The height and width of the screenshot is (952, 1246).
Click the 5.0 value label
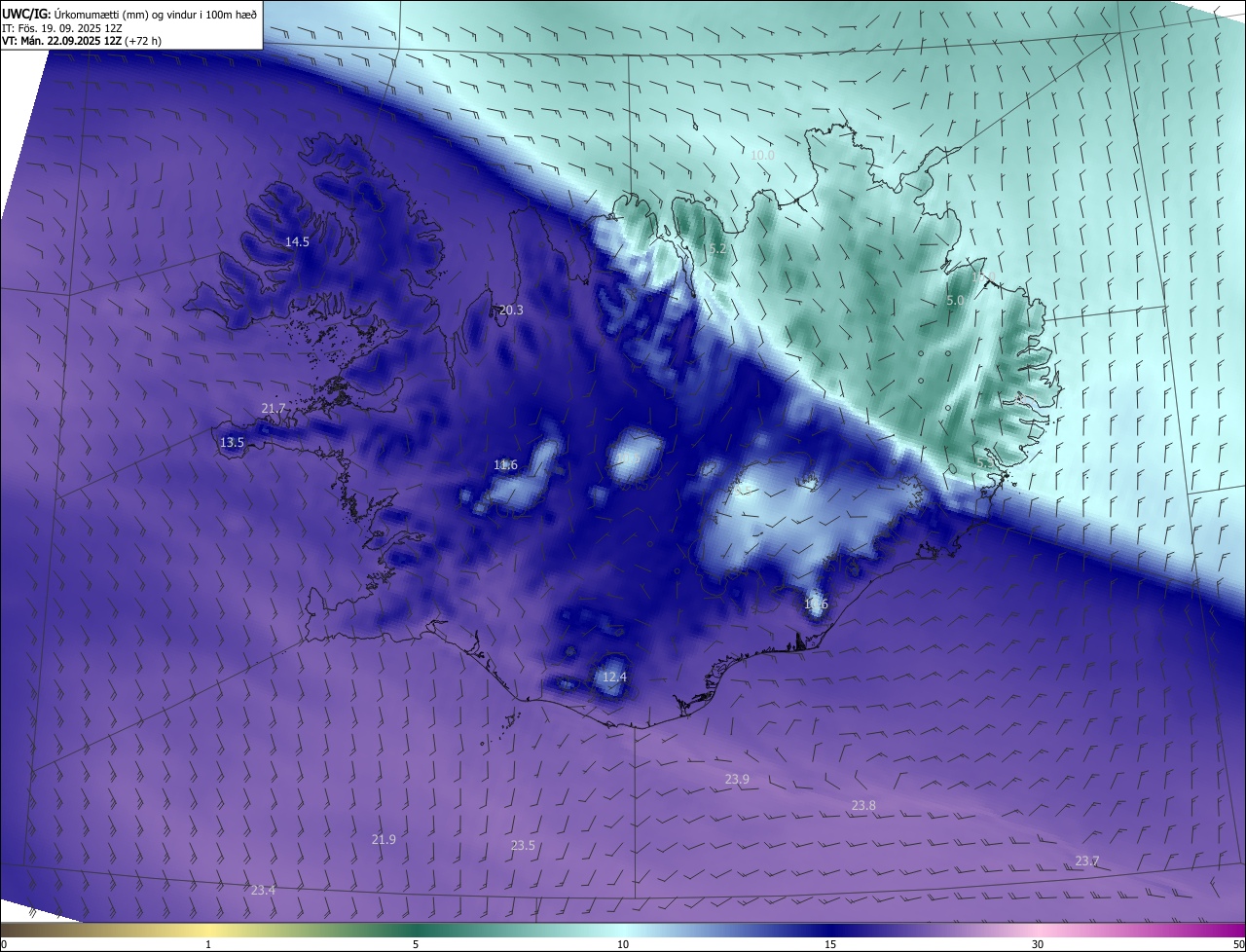(955, 301)
